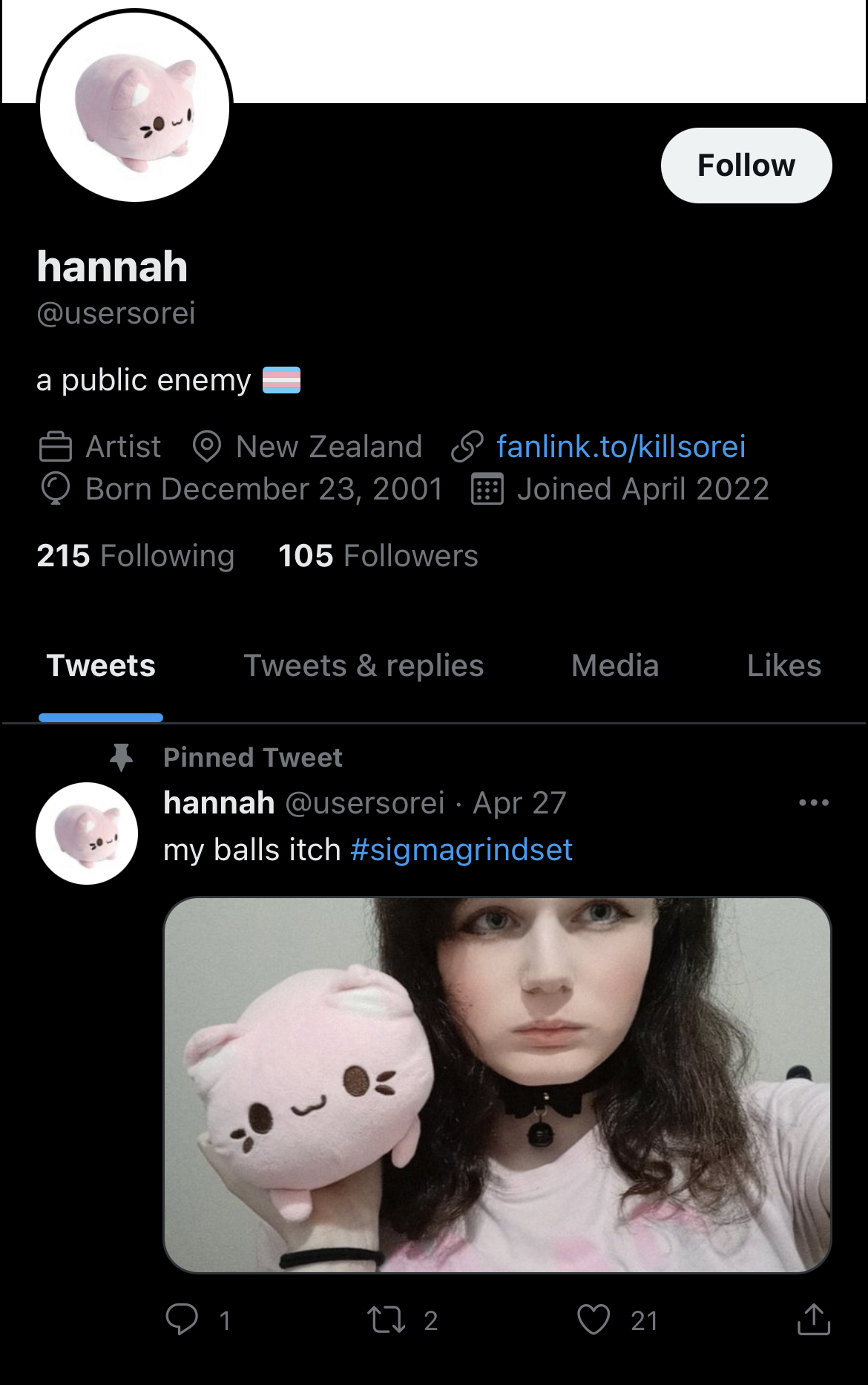The image size is (868, 1385).
Task: Click the link chain icon near fanlink
Action: coord(467,446)
